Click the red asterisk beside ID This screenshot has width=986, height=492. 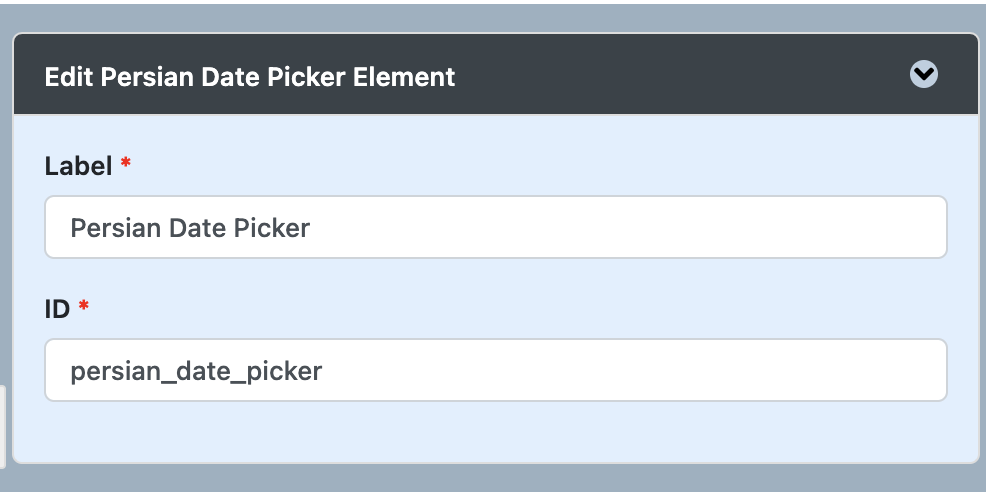[84, 308]
